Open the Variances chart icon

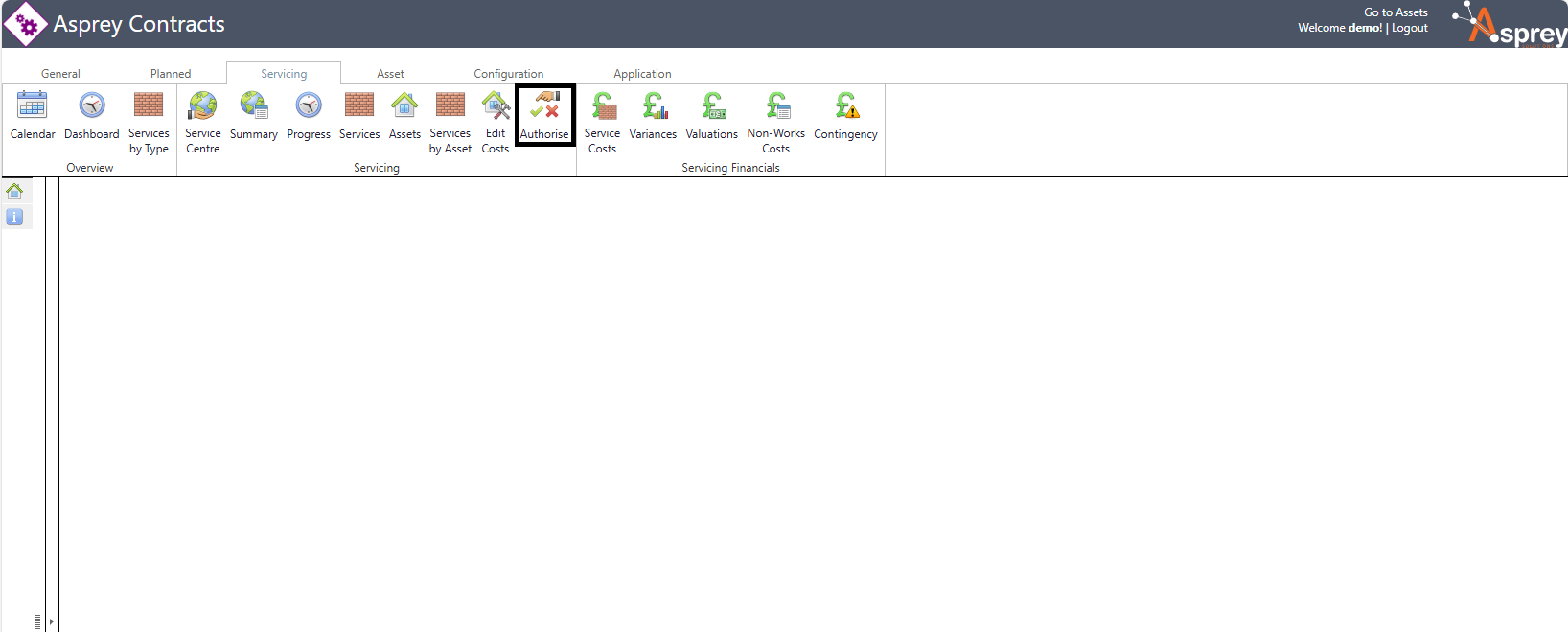654,105
